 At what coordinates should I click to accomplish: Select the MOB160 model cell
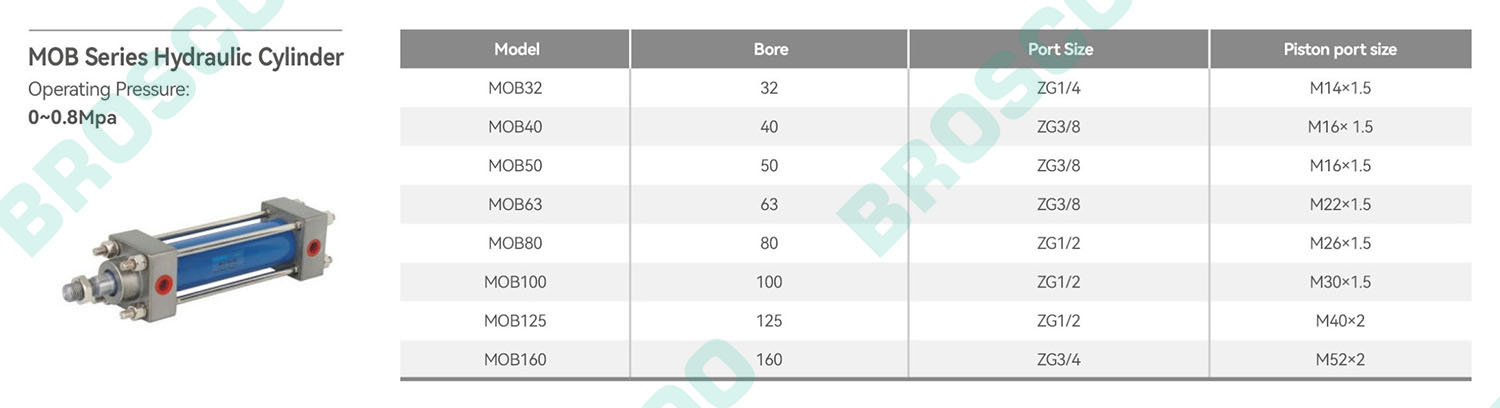pyautogui.click(x=515, y=360)
